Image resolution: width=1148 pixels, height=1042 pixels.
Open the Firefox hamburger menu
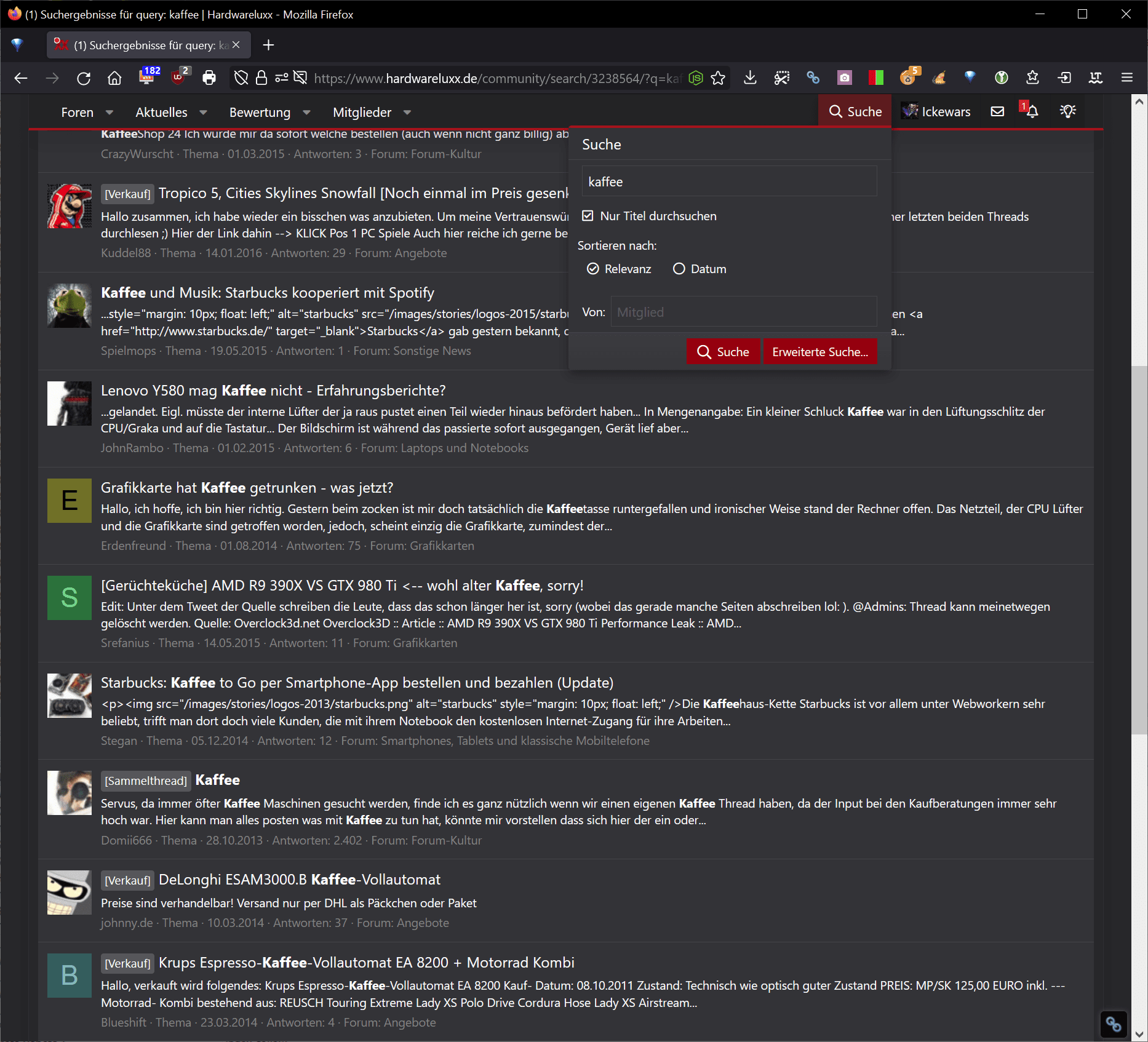click(1127, 78)
